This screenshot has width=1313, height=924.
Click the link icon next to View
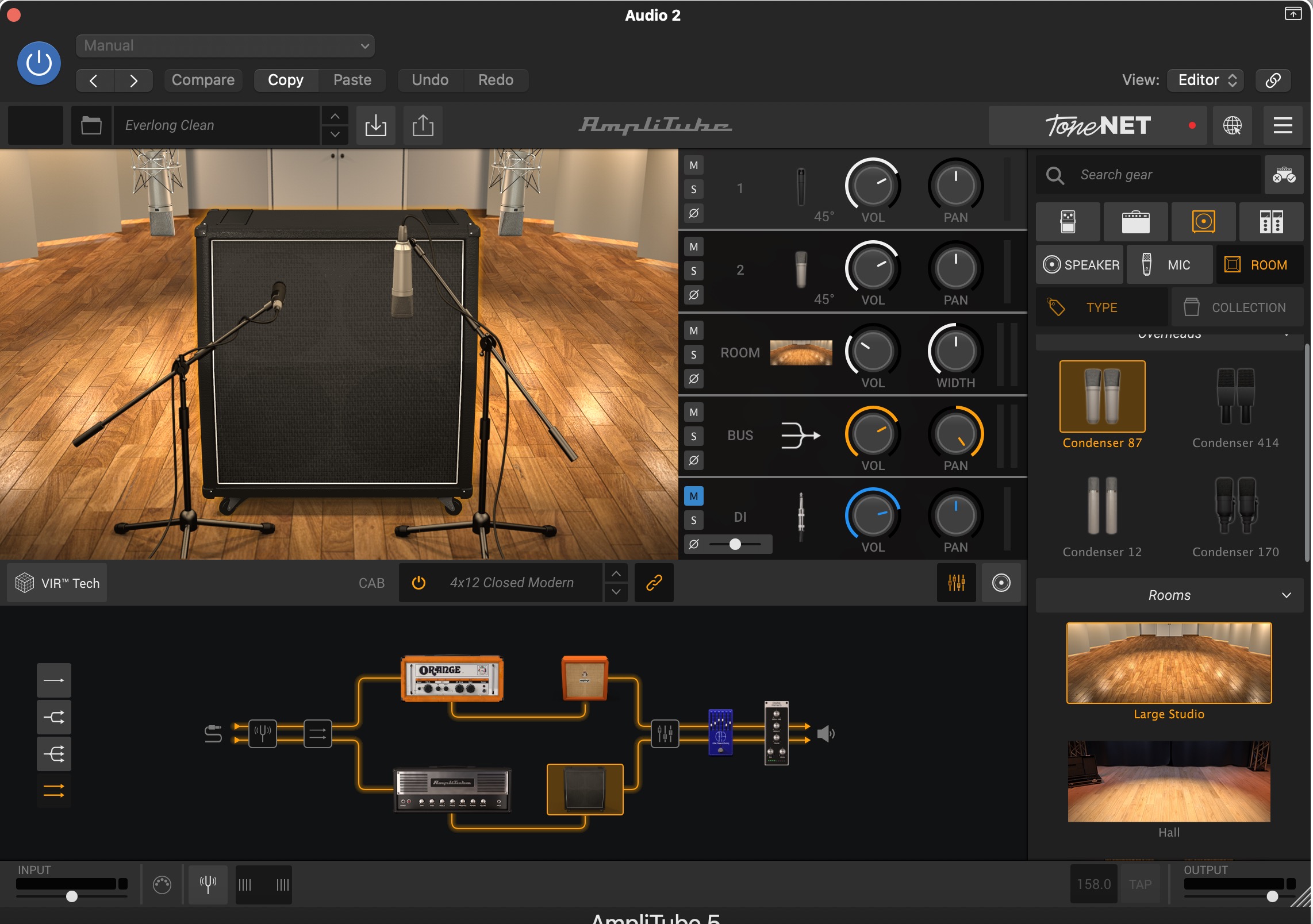pyautogui.click(x=1273, y=80)
